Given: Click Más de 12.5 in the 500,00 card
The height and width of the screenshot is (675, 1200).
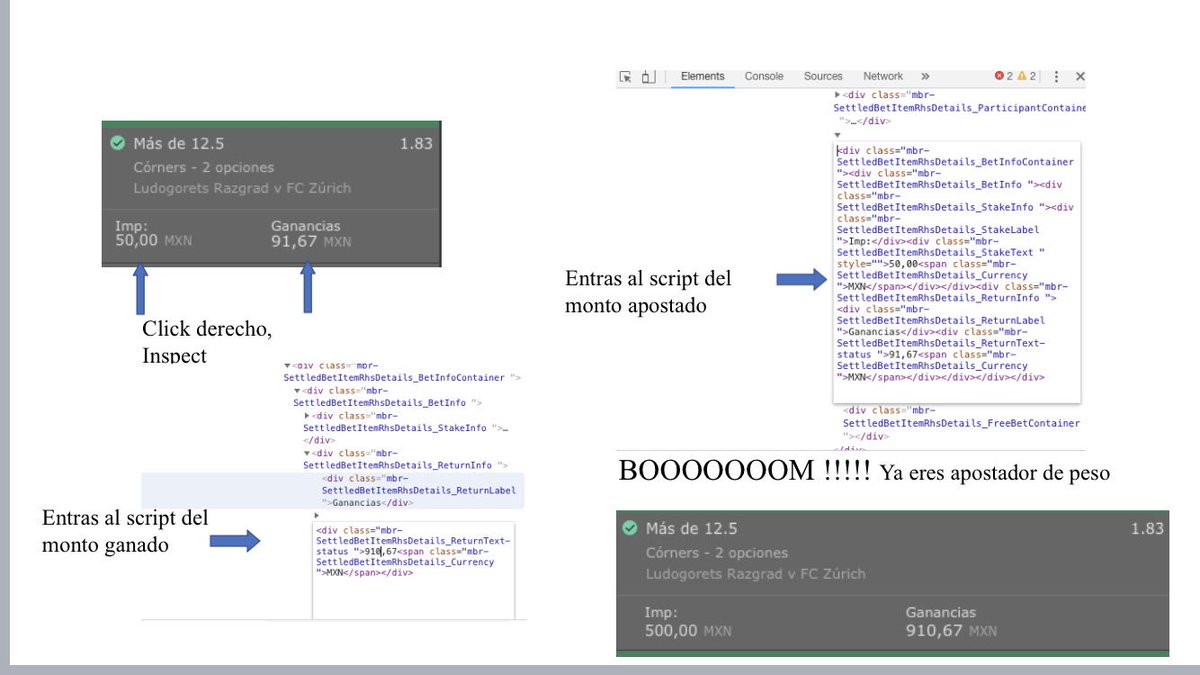Looking at the screenshot, I should 691,528.
